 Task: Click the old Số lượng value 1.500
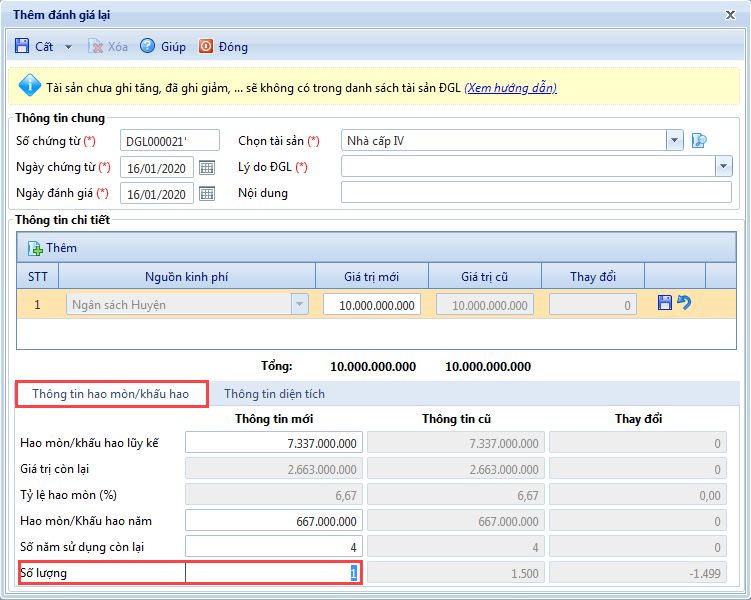point(456,573)
